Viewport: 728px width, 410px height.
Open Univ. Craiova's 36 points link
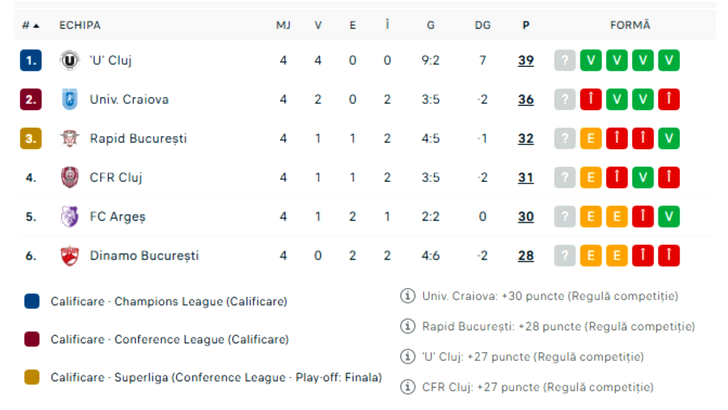coord(526,100)
